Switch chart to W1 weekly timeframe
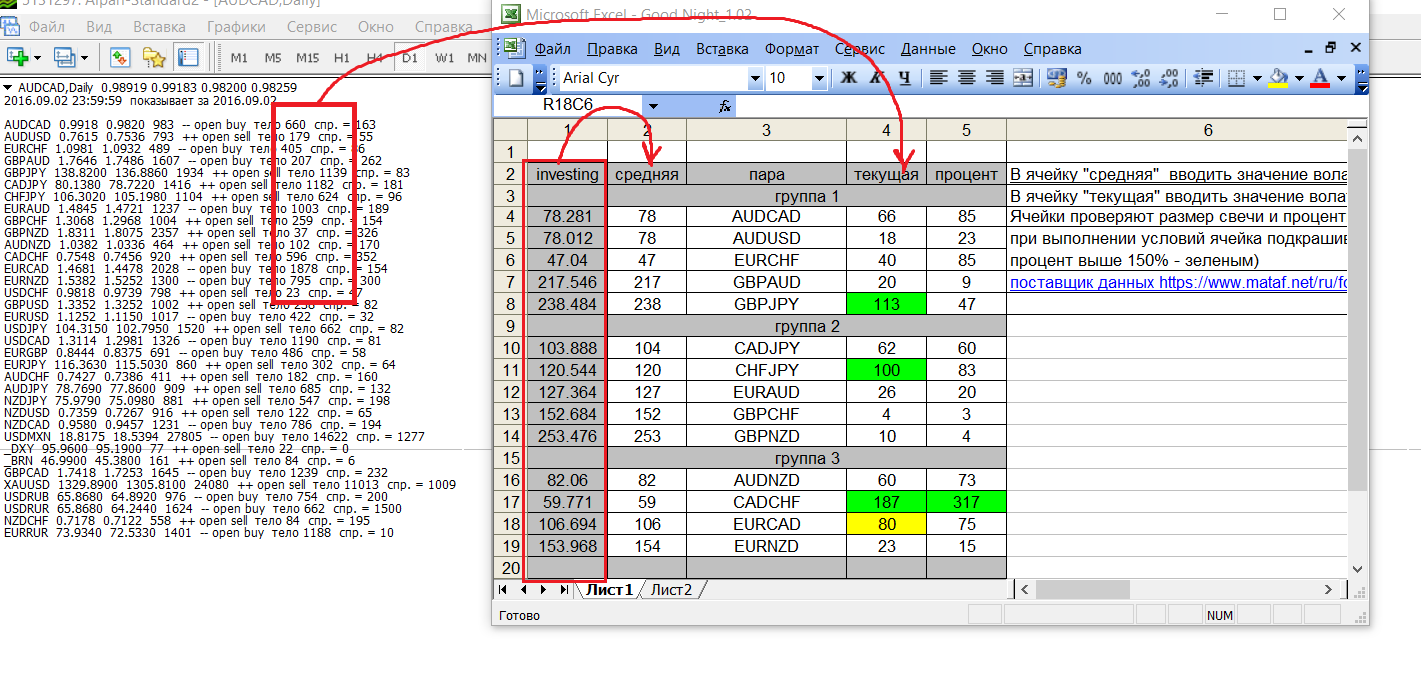The image size is (1421, 675). click(x=444, y=58)
